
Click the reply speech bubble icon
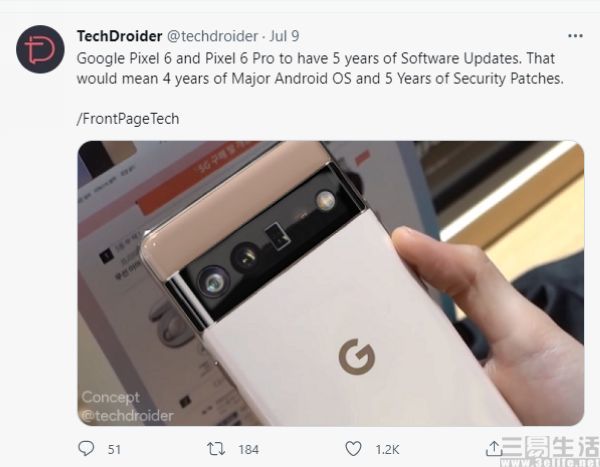coord(86,448)
